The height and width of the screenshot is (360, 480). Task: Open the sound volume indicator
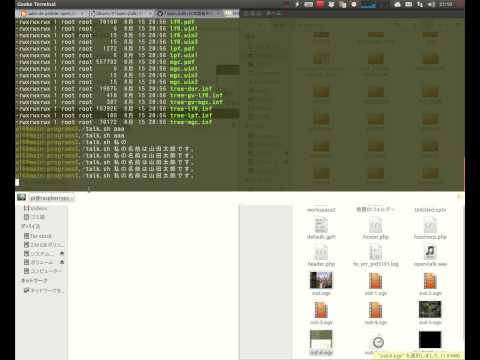(431, 4)
